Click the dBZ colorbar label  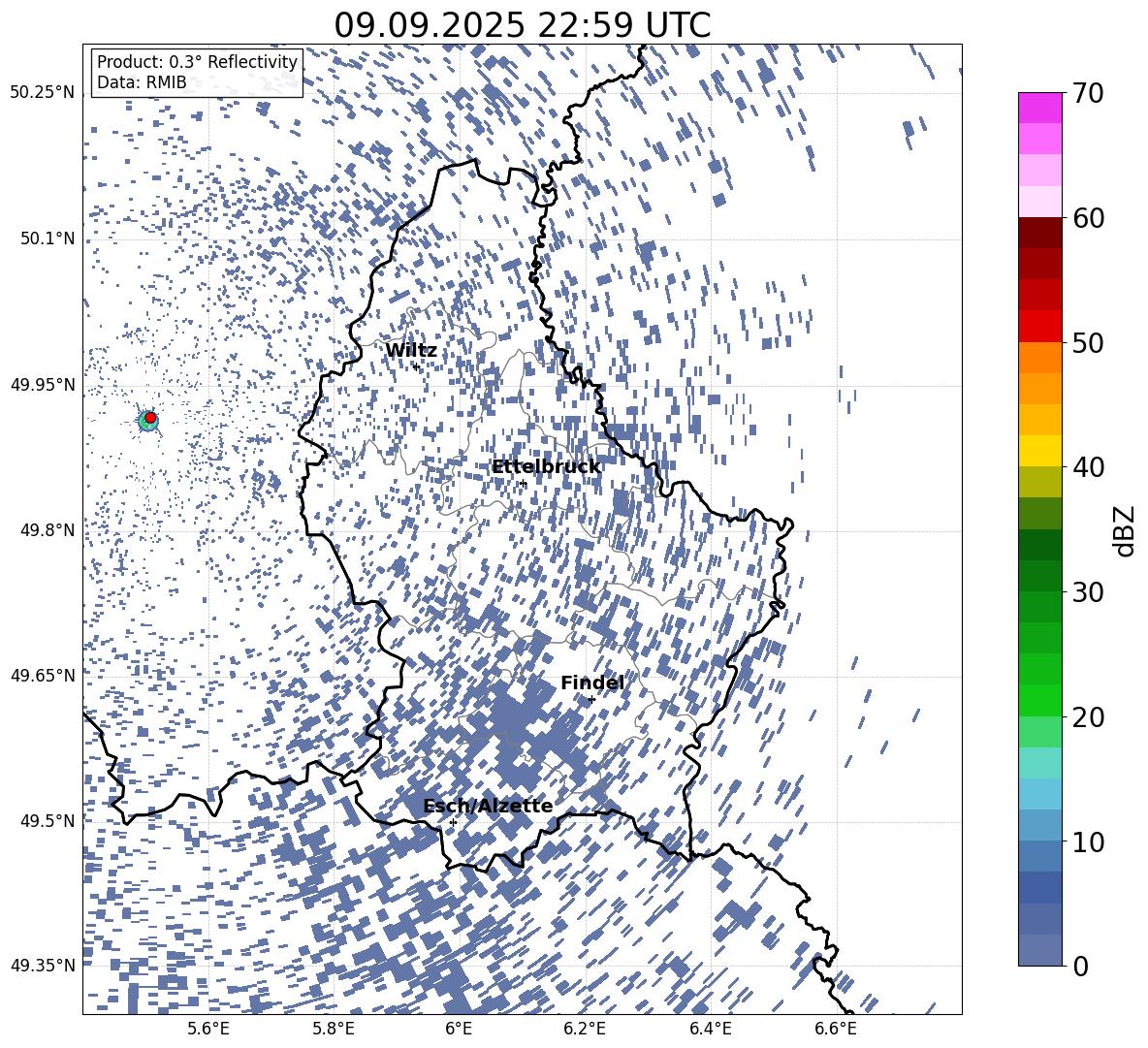pyautogui.click(x=1125, y=530)
